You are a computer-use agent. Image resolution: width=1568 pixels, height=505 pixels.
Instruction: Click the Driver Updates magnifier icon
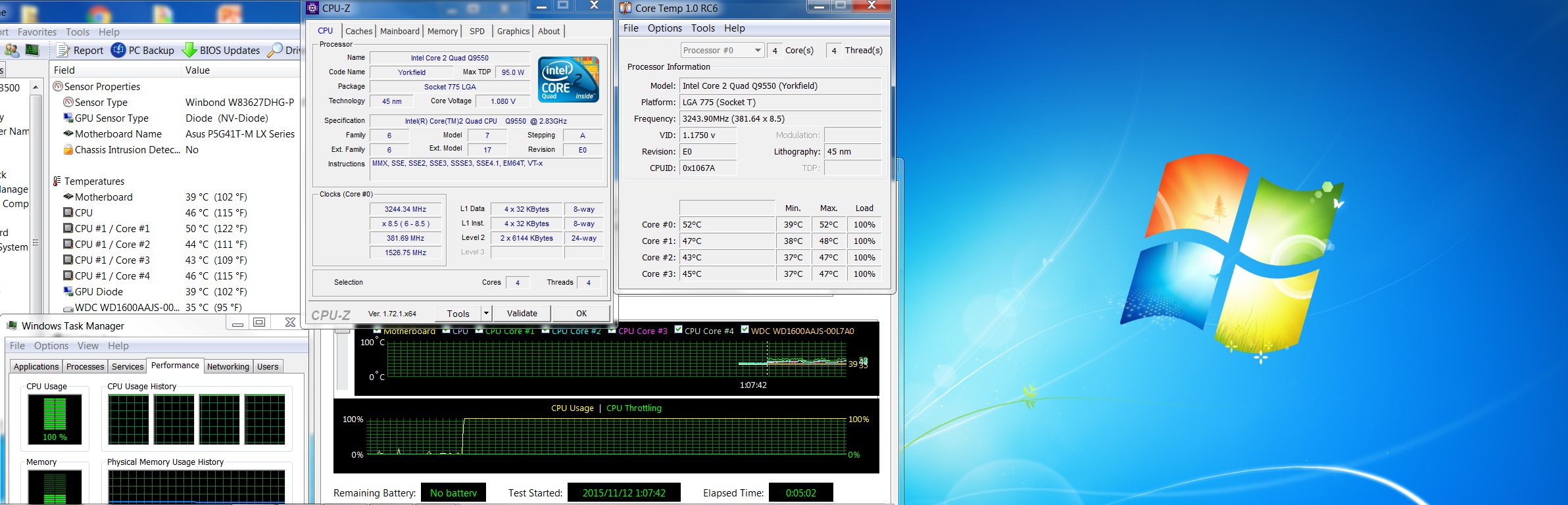click(275, 50)
